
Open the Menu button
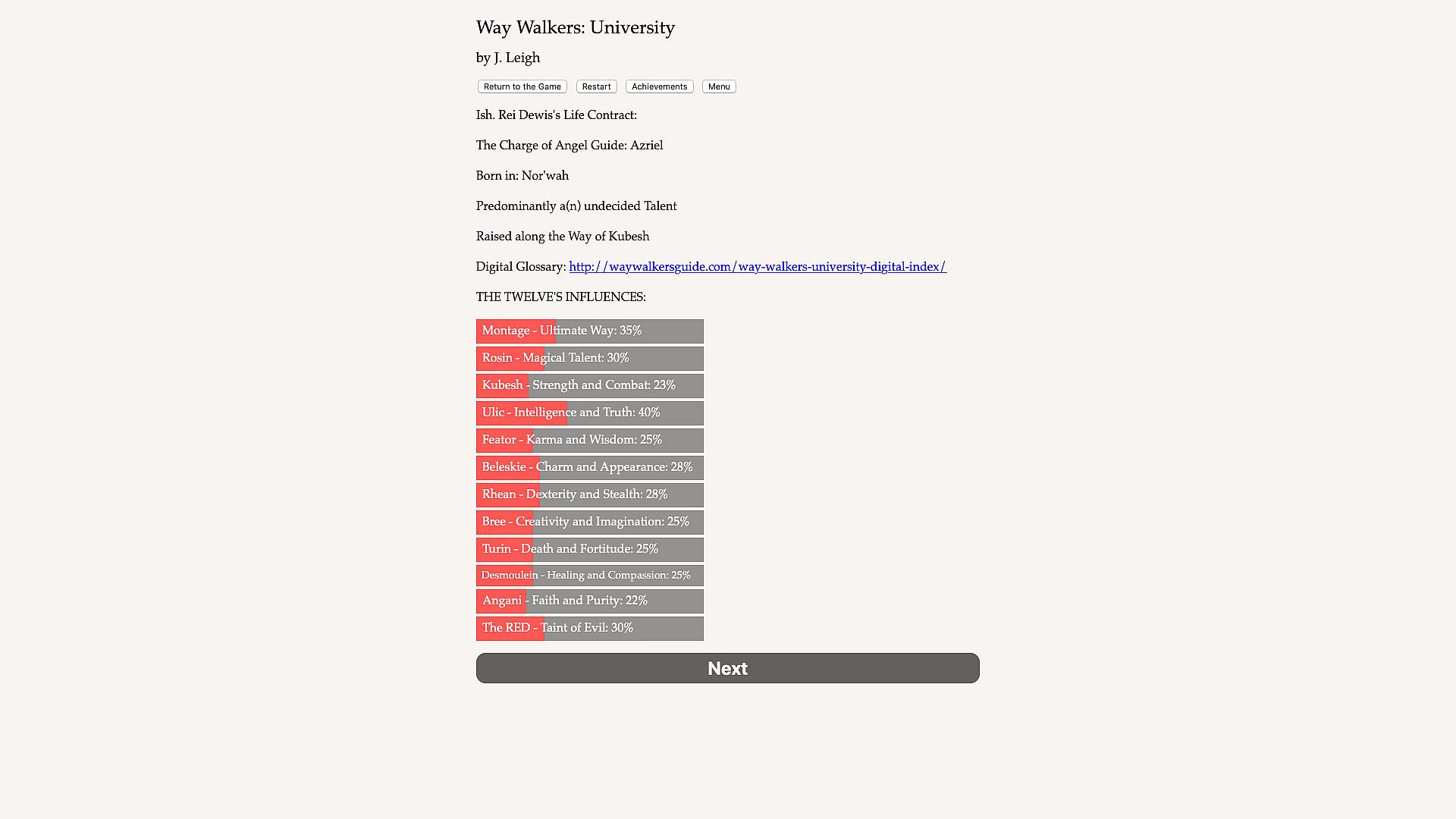[x=718, y=86]
